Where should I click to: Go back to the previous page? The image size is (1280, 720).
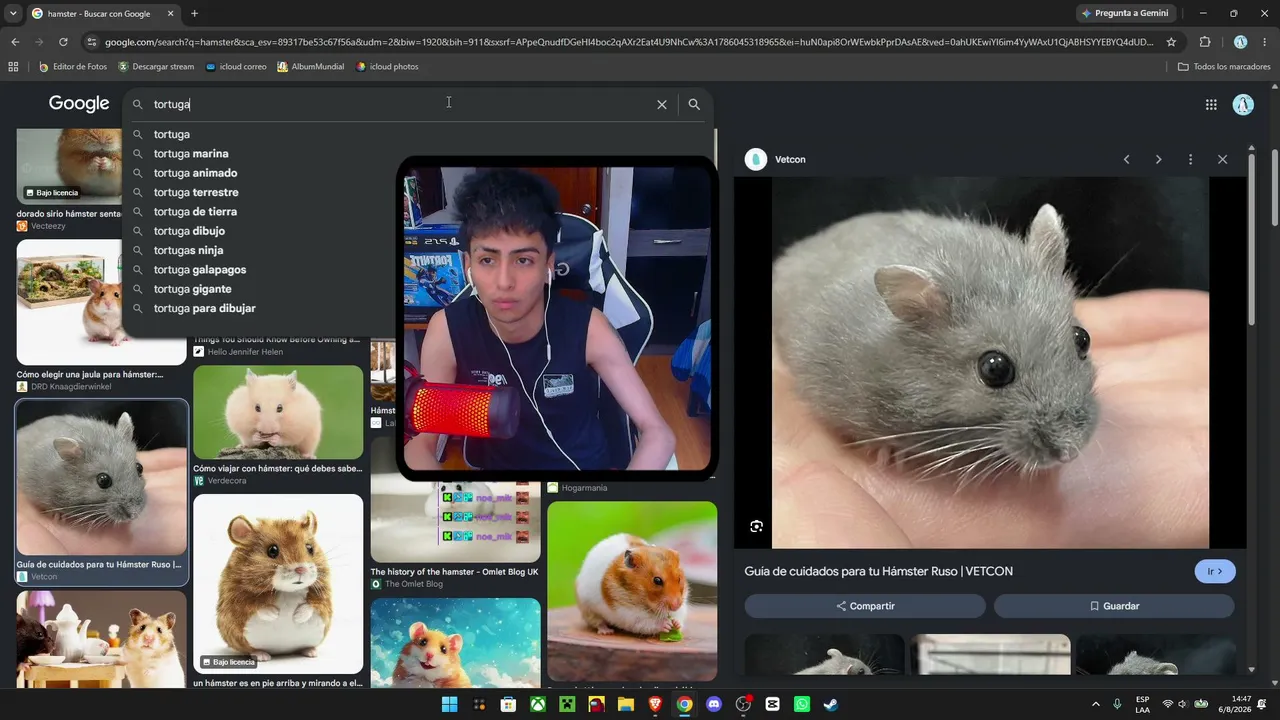15,42
